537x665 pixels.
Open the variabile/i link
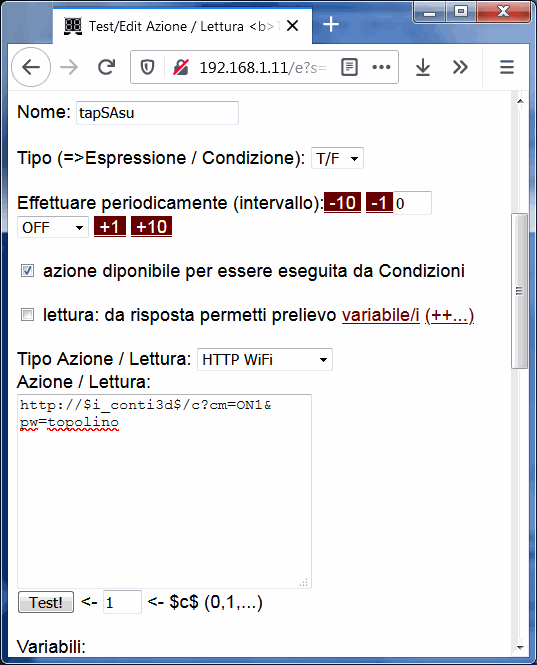click(x=380, y=315)
